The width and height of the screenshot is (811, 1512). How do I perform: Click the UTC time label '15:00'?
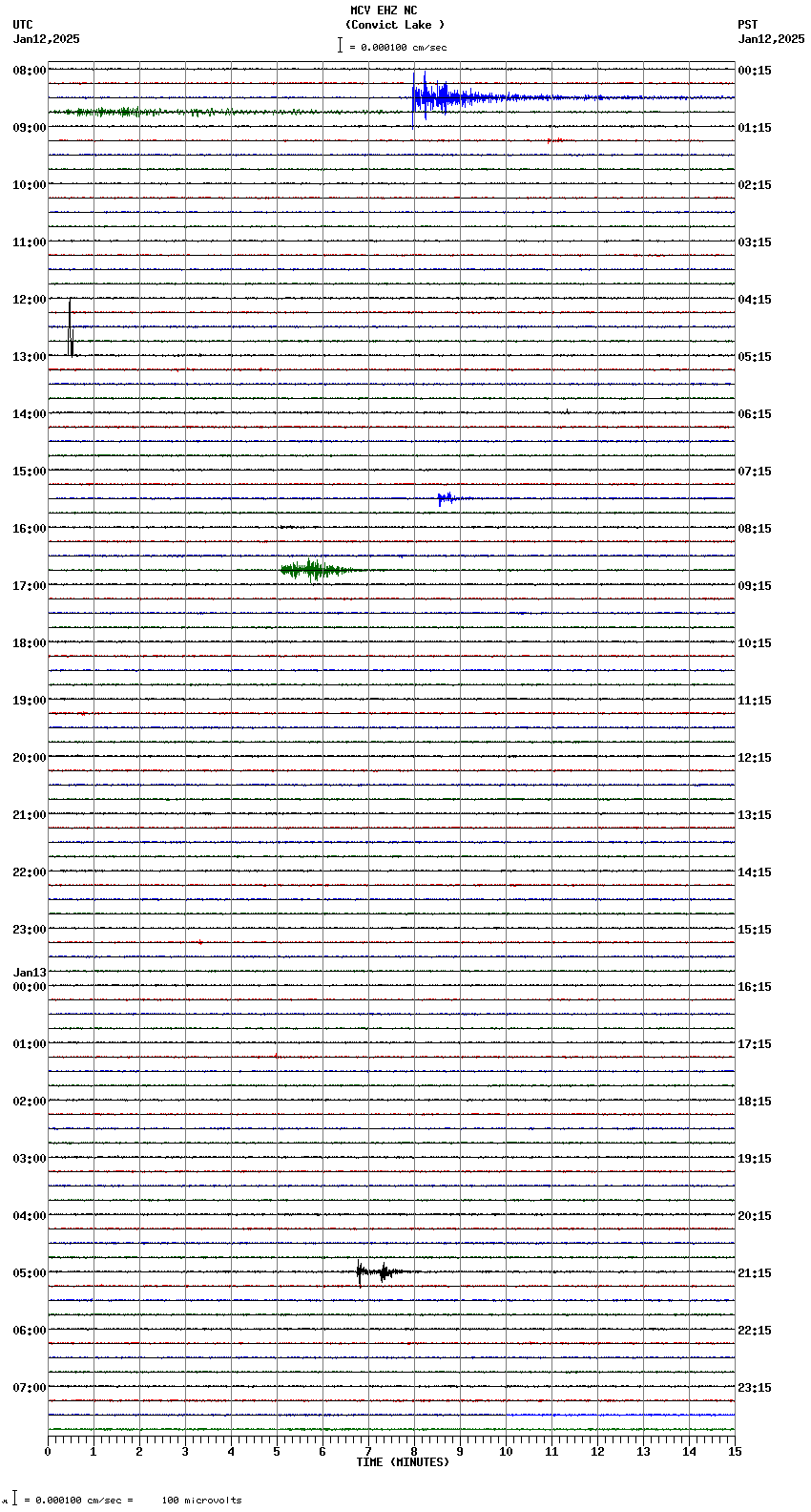click(x=30, y=472)
